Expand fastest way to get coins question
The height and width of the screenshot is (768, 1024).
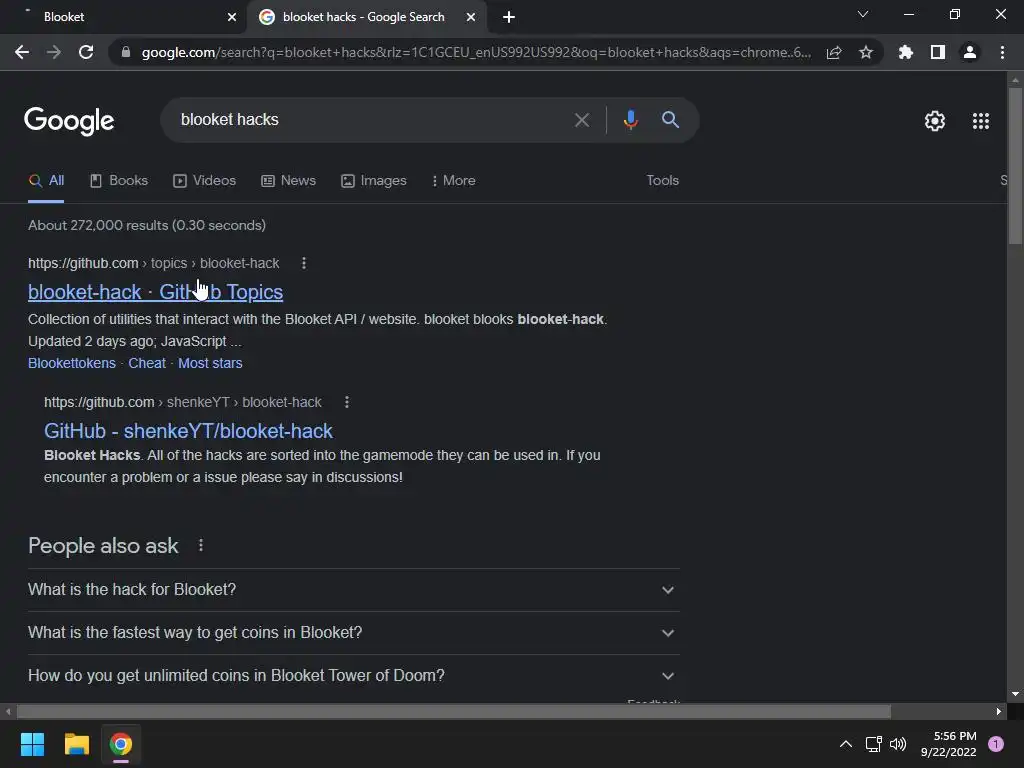[x=353, y=633]
